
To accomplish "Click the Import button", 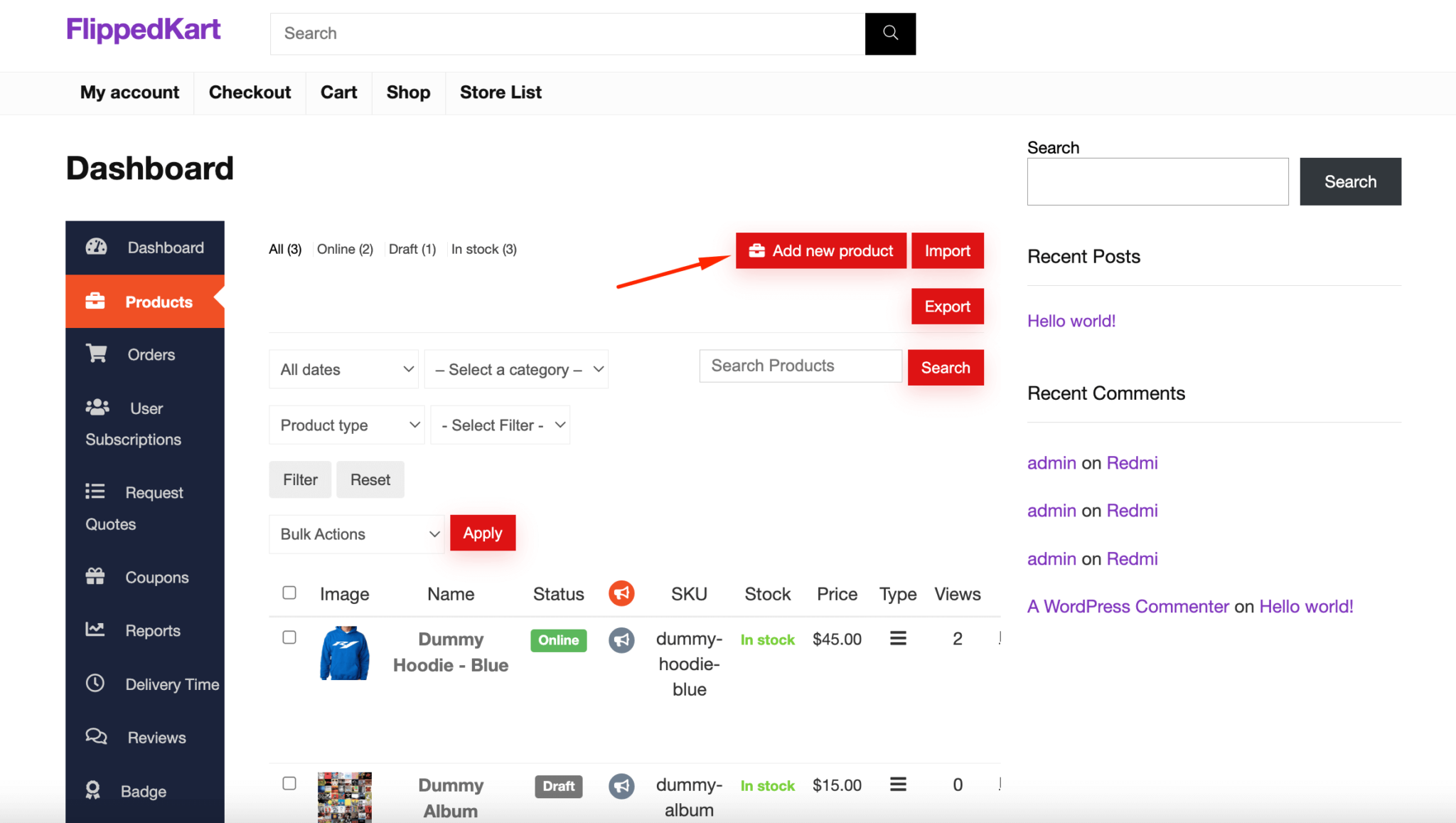I will click(x=948, y=250).
